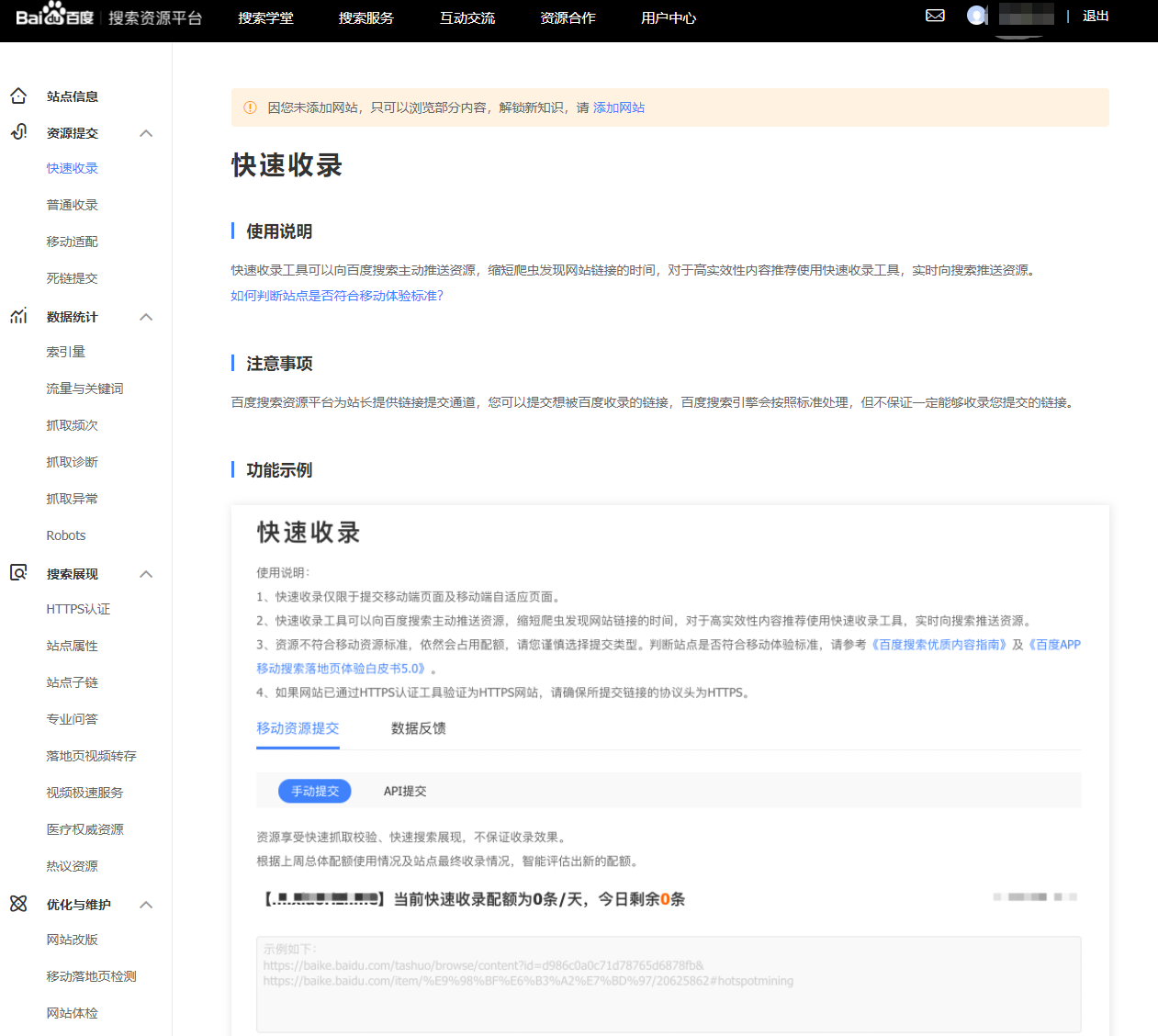Click 退出 to log out
This screenshot has height=1036, width=1158.
(x=1096, y=16)
